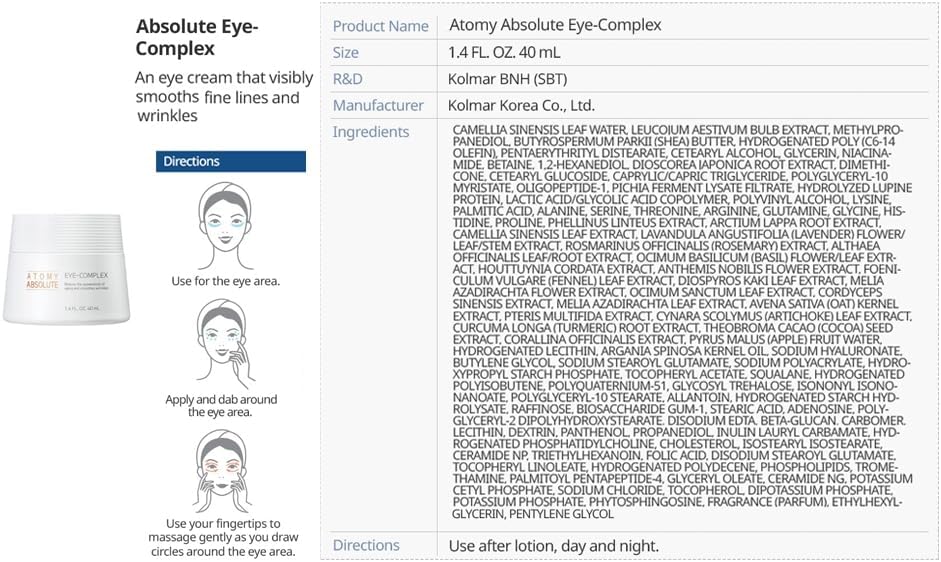Click the Atomy Absolute Eye-Complex jar image
The height and width of the screenshot is (562, 941).
coord(67,268)
